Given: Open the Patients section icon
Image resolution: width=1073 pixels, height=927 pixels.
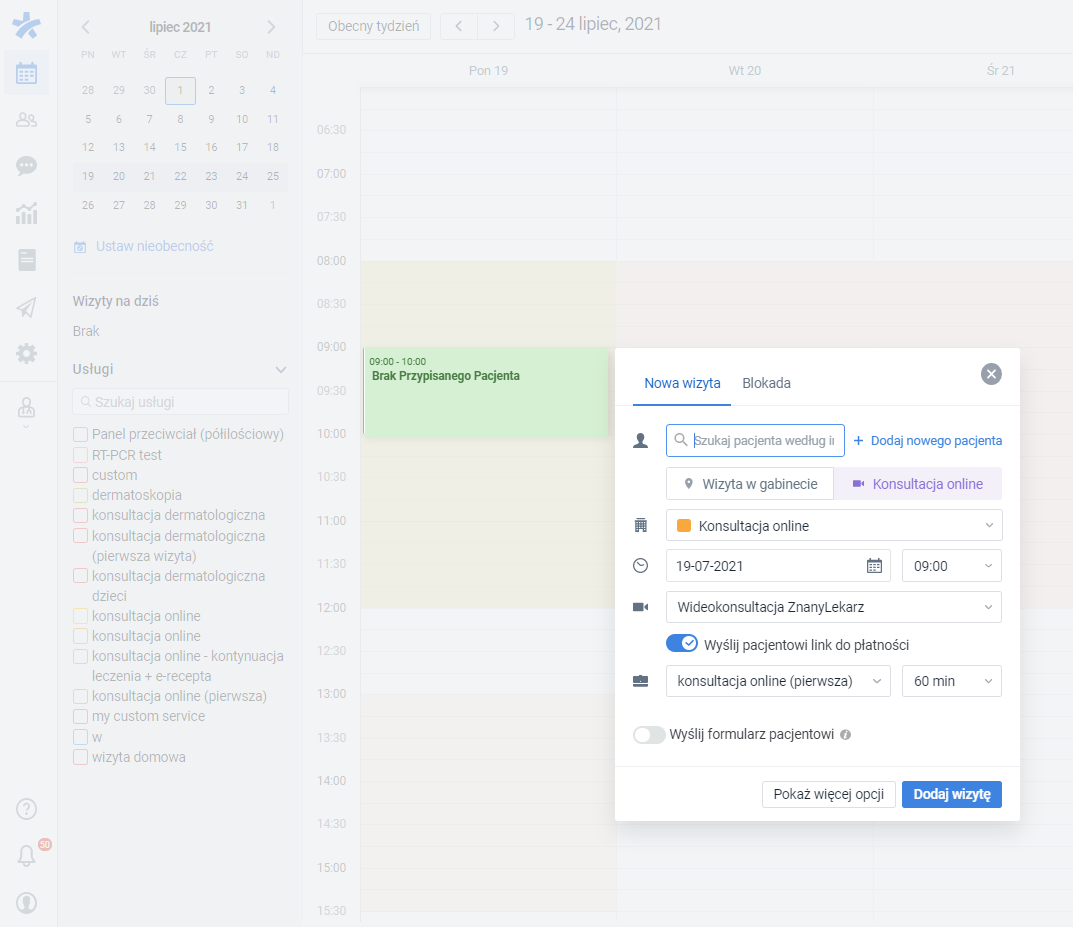Looking at the screenshot, I should (x=27, y=119).
